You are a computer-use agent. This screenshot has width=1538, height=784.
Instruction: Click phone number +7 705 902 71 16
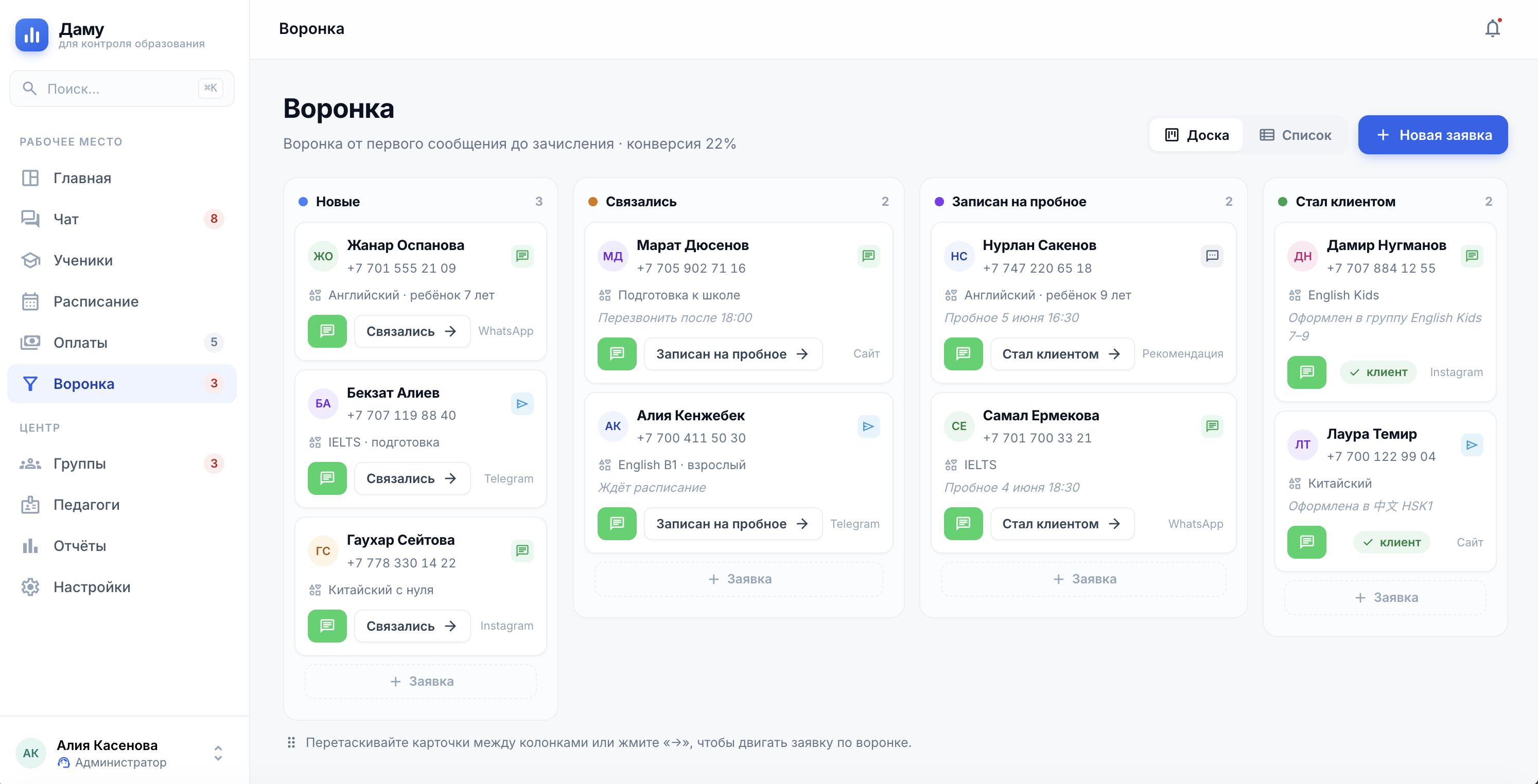[x=691, y=268]
